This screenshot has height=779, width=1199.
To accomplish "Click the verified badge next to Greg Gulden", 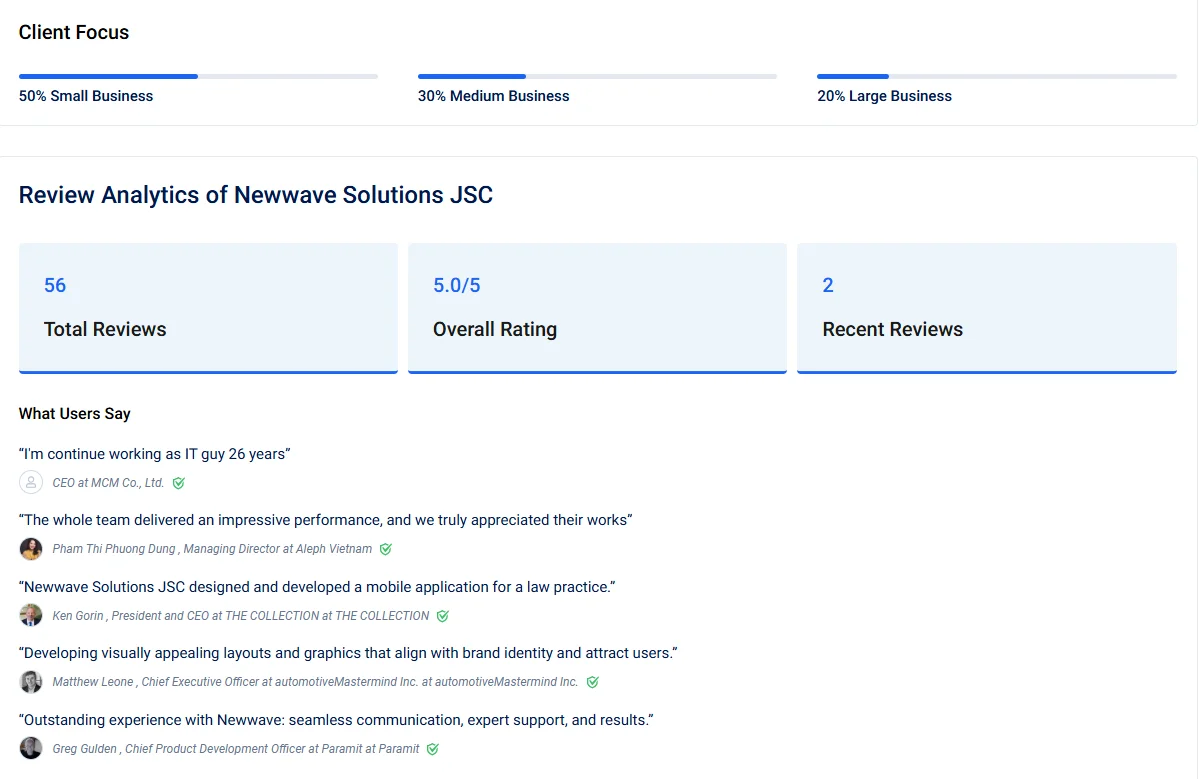I will [431, 748].
